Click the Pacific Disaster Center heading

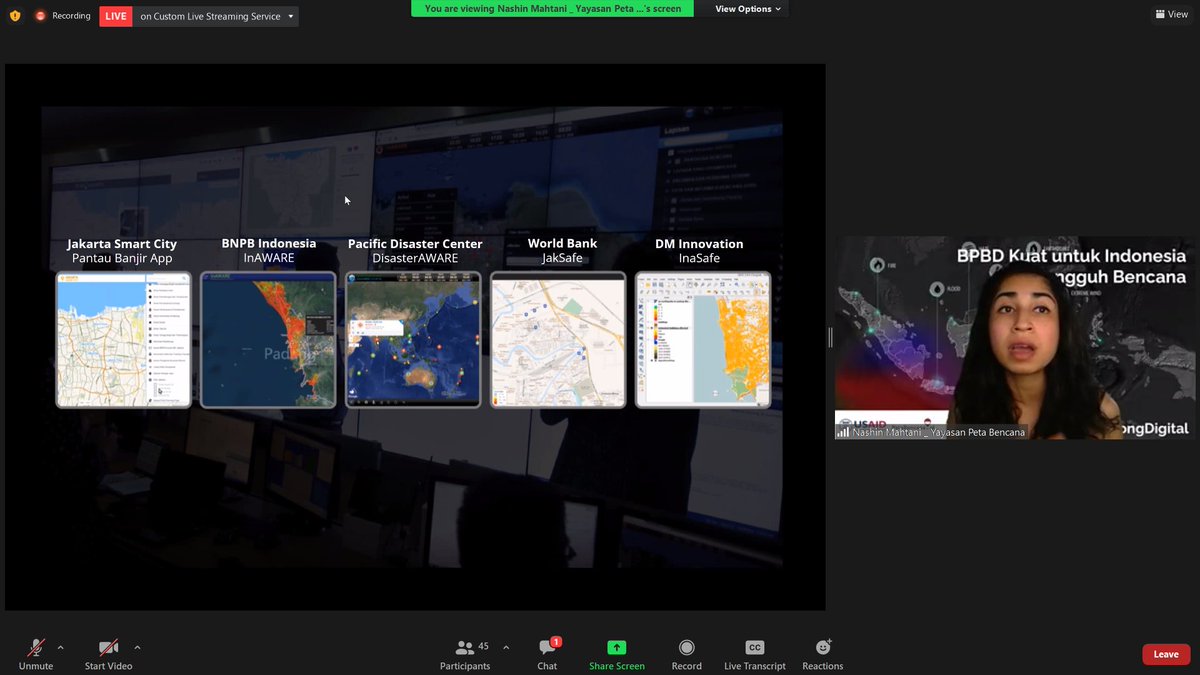[x=415, y=244]
